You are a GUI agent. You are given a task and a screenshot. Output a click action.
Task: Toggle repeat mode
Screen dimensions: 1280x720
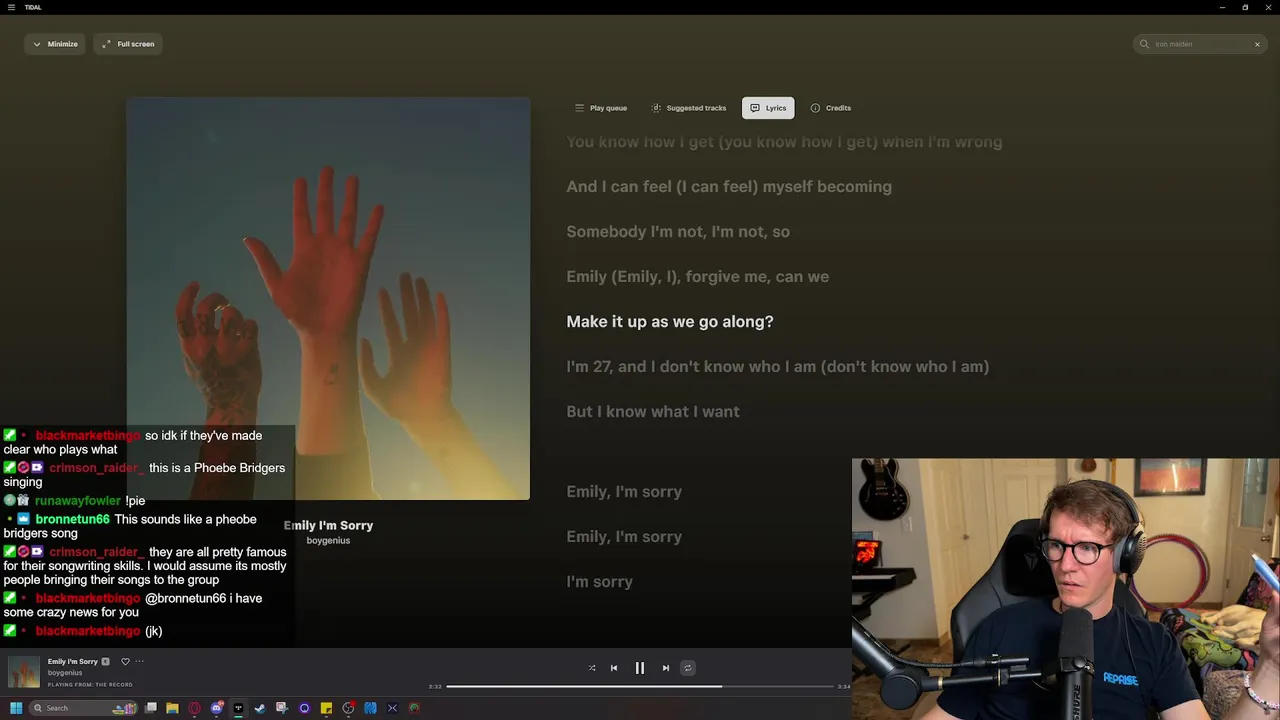coord(688,668)
